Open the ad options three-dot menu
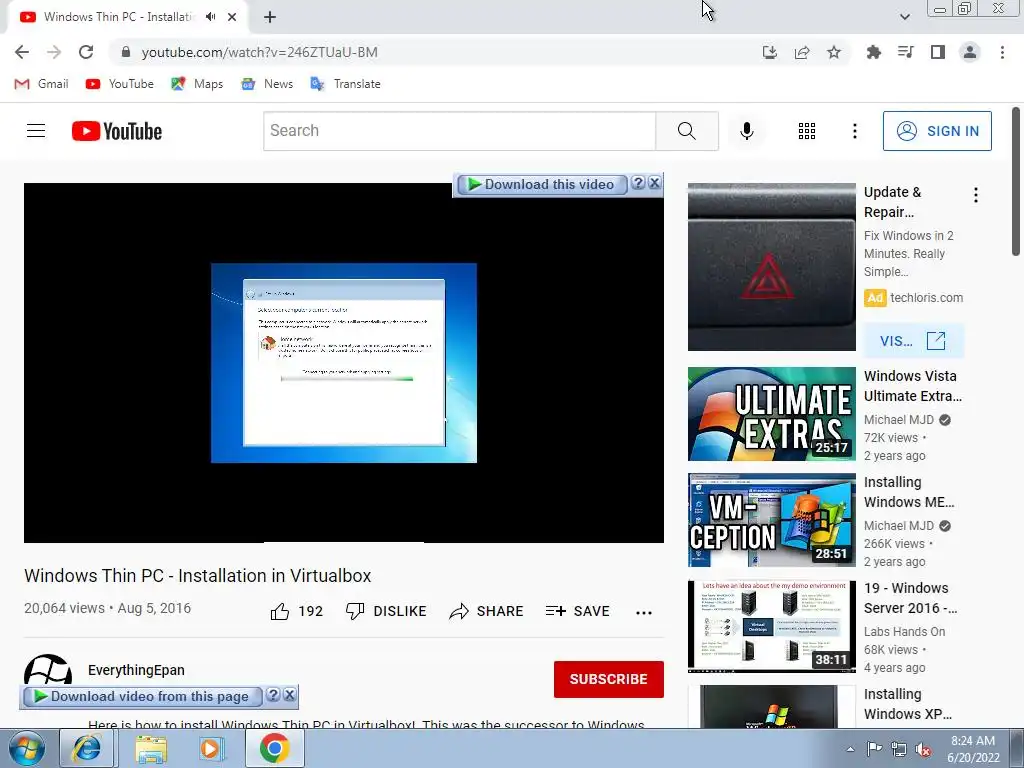Viewport: 1024px width, 768px height. point(976,195)
